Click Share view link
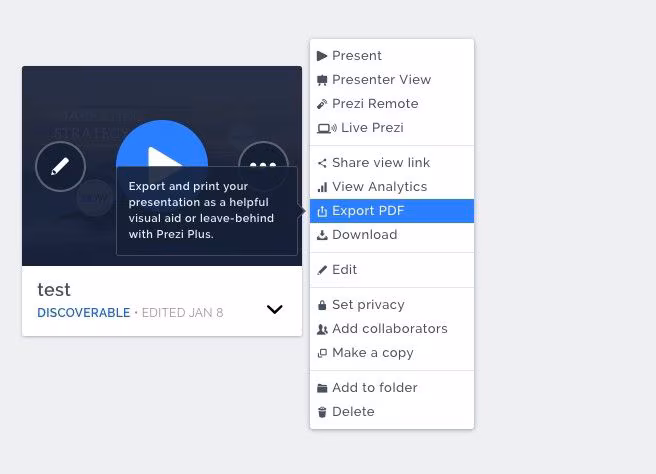 tap(380, 163)
